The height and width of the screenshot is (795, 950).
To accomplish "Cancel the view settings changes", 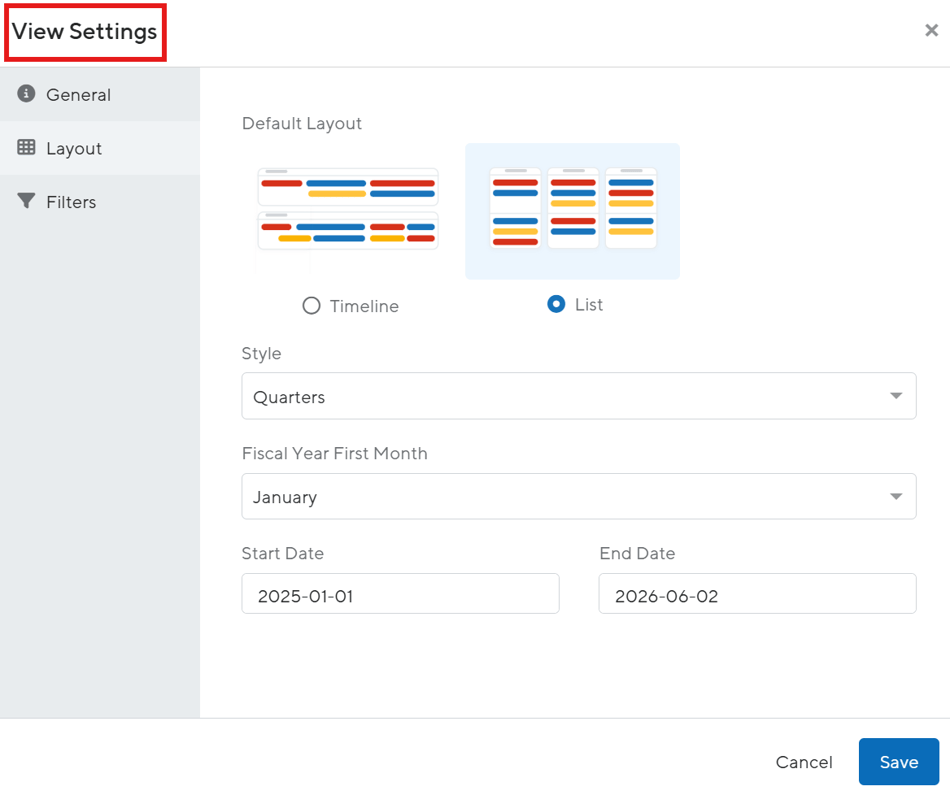I will click(804, 762).
